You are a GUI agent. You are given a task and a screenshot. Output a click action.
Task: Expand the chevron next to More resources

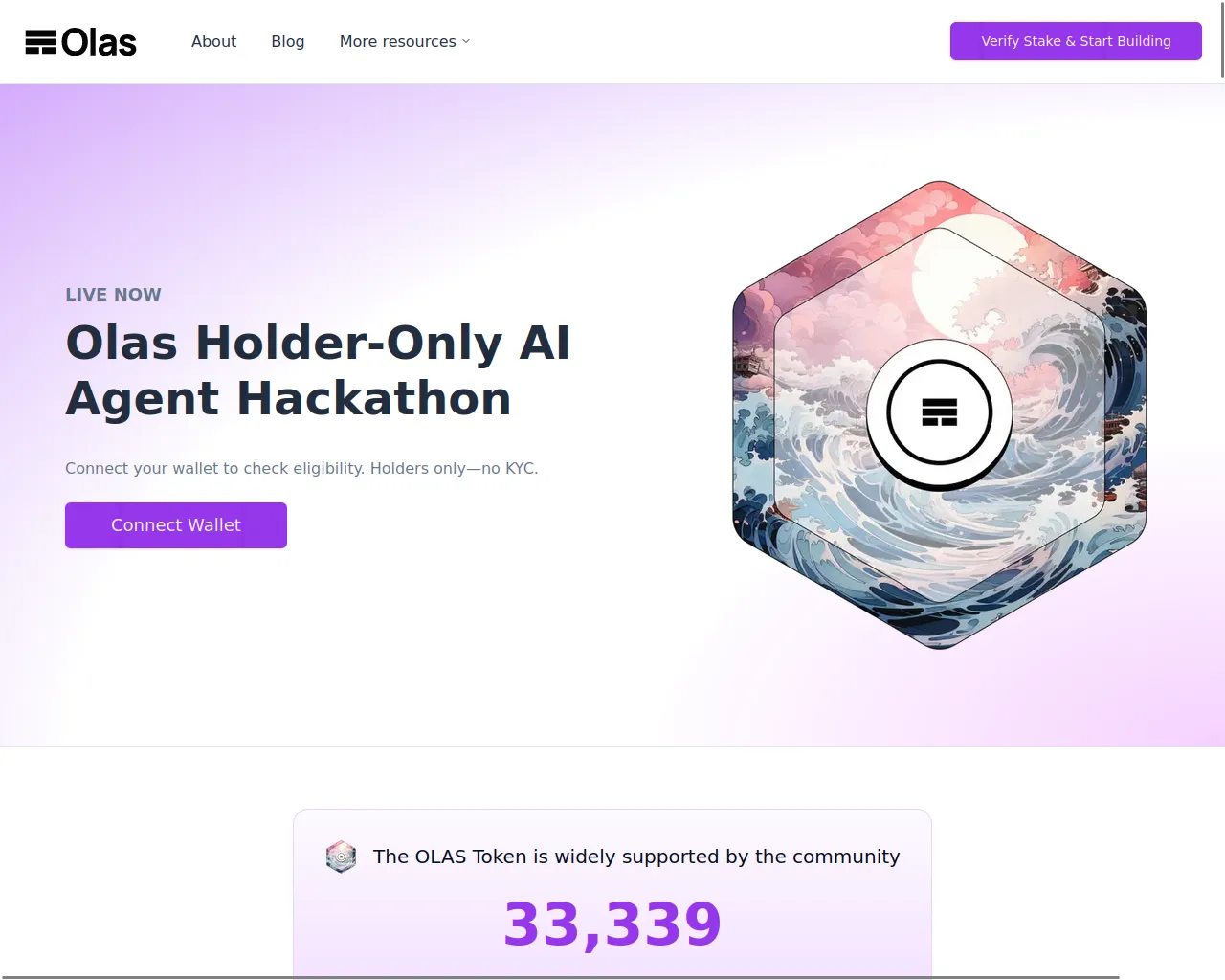click(x=466, y=41)
